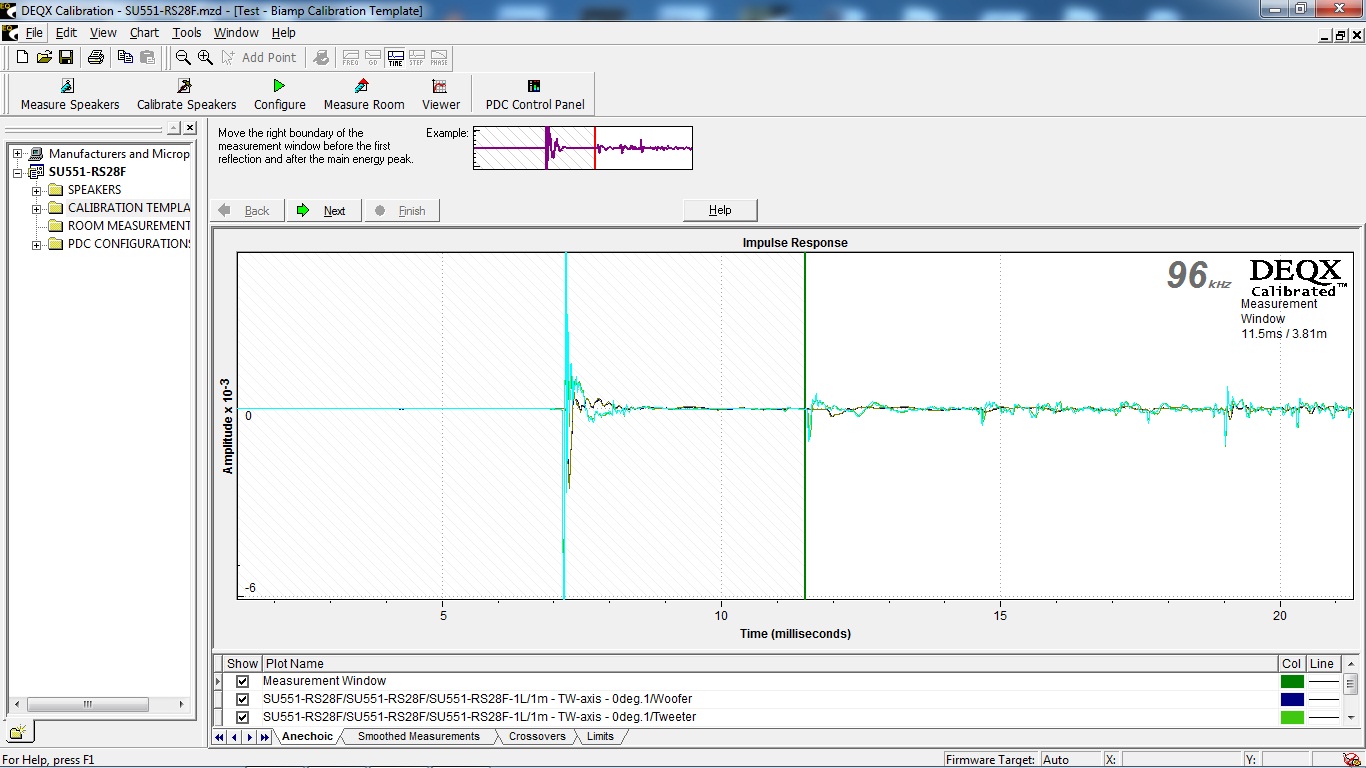Close the project tree panel

coord(189,128)
